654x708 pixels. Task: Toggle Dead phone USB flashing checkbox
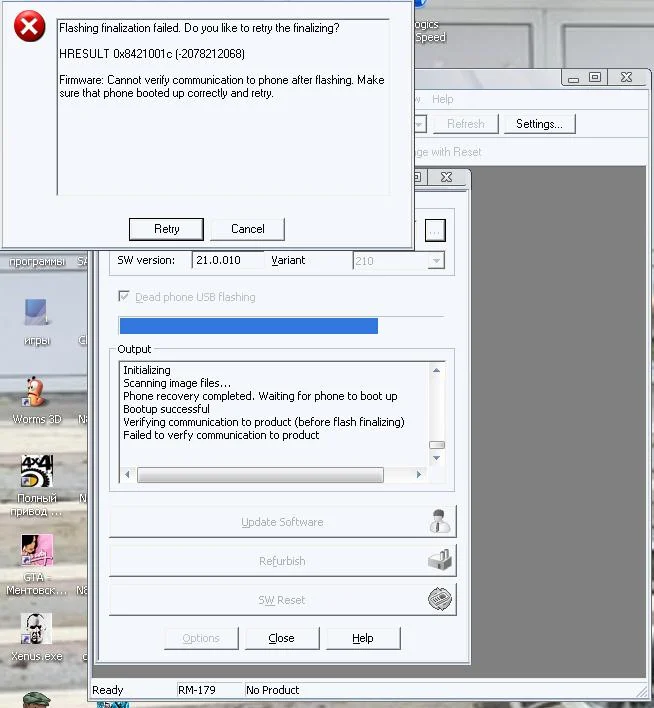(x=124, y=296)
